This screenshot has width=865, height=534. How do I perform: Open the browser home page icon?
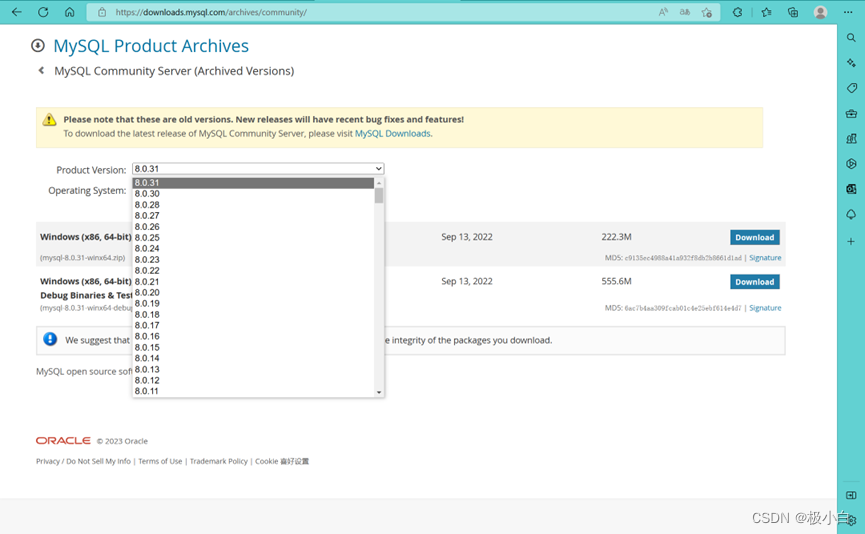pyautogui.click(x=70, y=12)
